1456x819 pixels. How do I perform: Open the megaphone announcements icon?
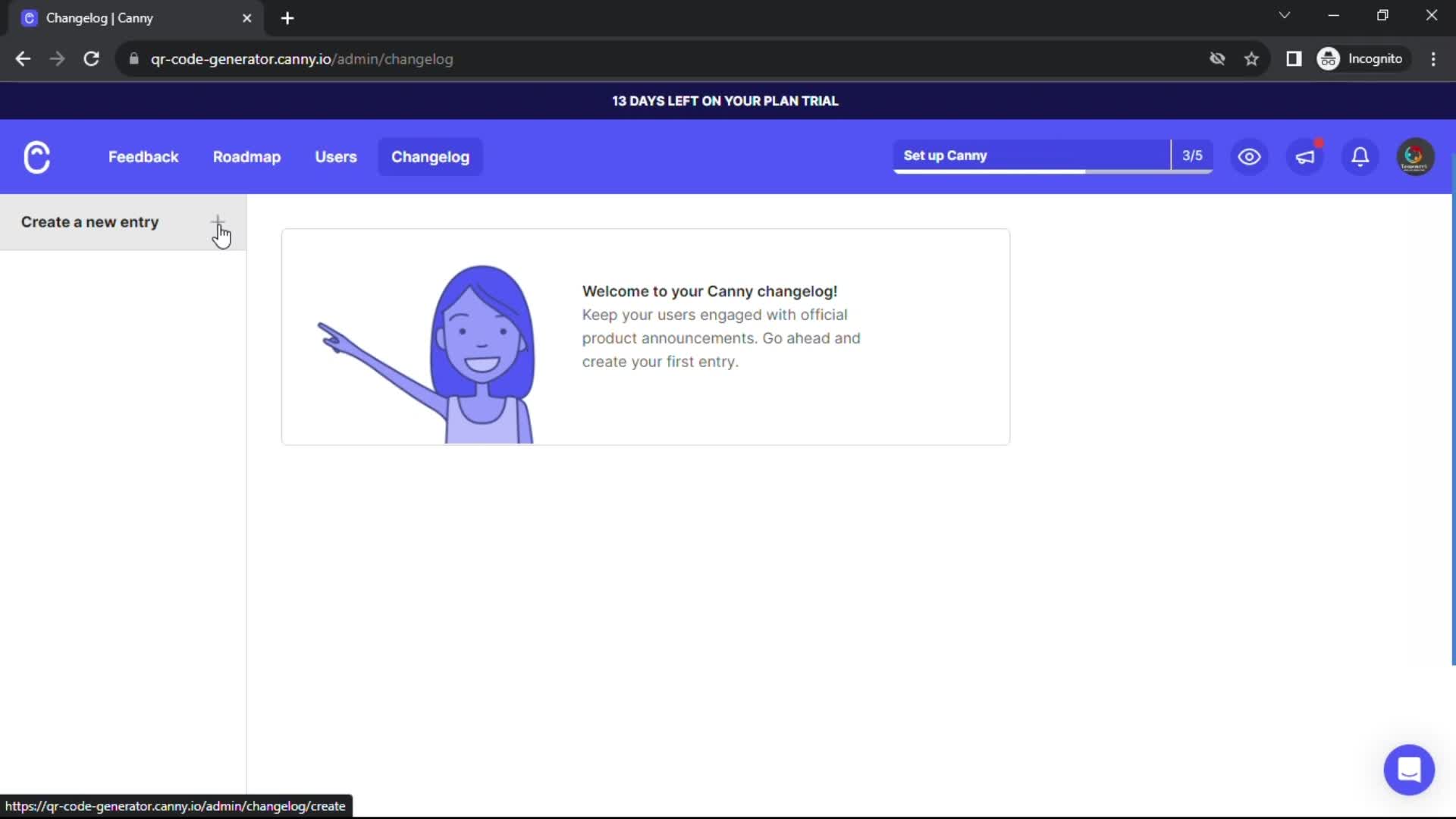1306,157
